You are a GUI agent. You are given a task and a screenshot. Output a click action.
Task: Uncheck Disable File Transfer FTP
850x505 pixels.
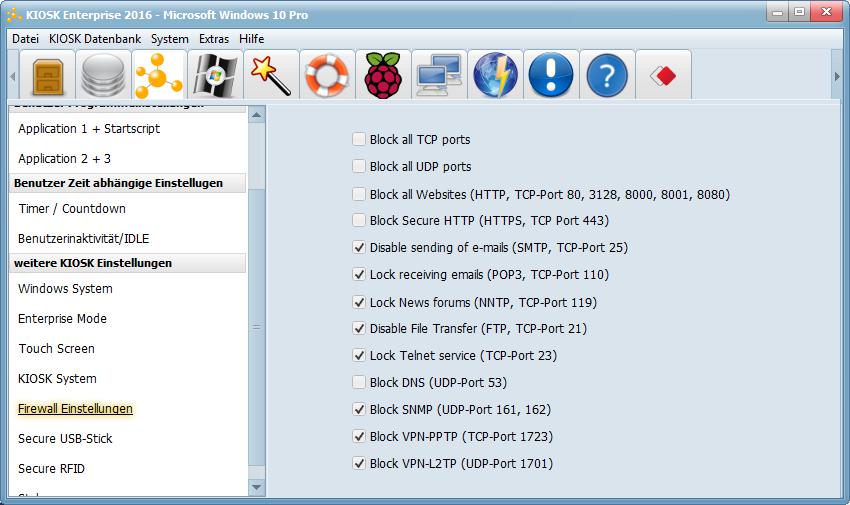tap(359, 328)
